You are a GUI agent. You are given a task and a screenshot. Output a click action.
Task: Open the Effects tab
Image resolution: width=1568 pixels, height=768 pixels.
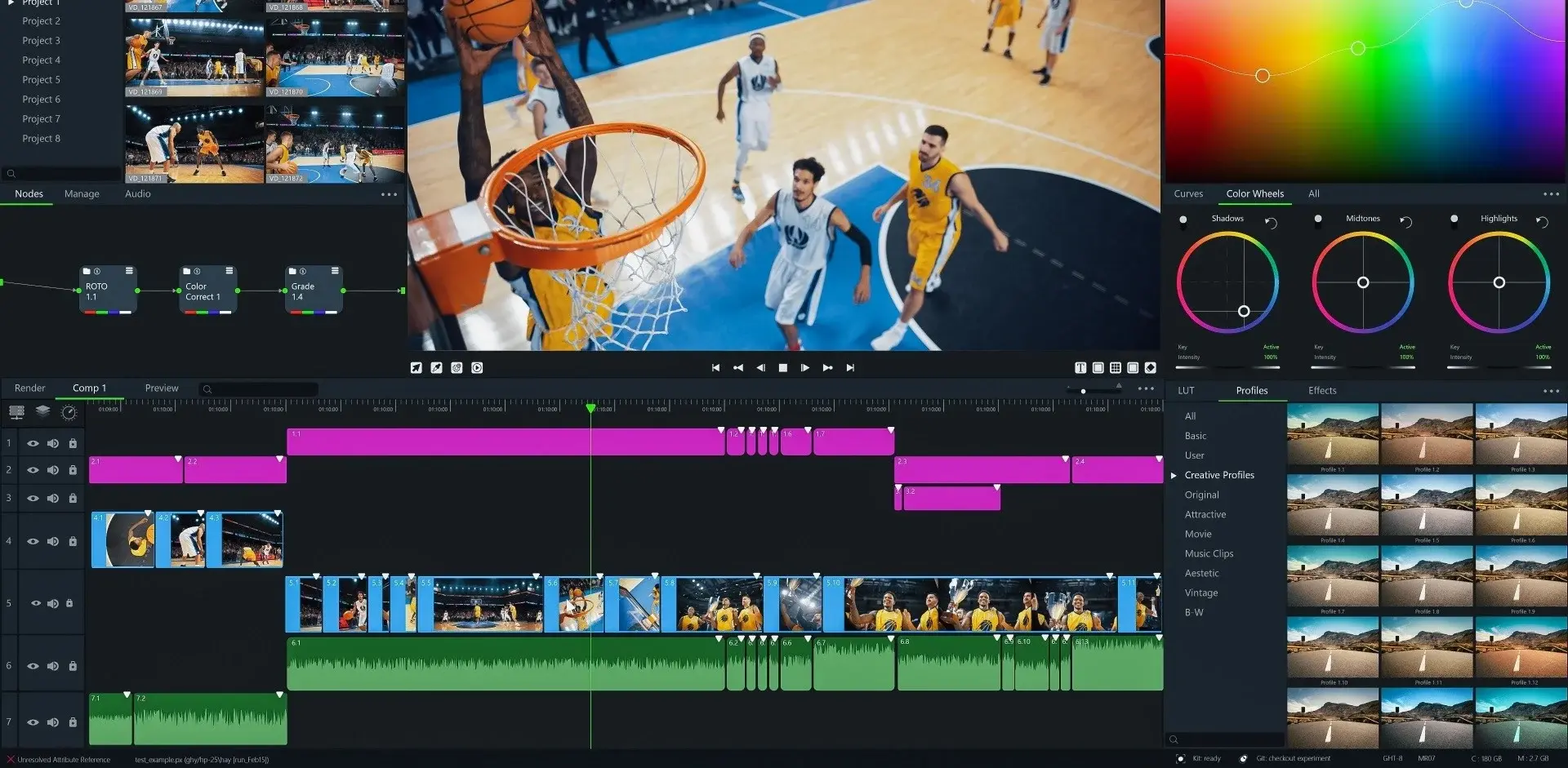[1322, 391]
